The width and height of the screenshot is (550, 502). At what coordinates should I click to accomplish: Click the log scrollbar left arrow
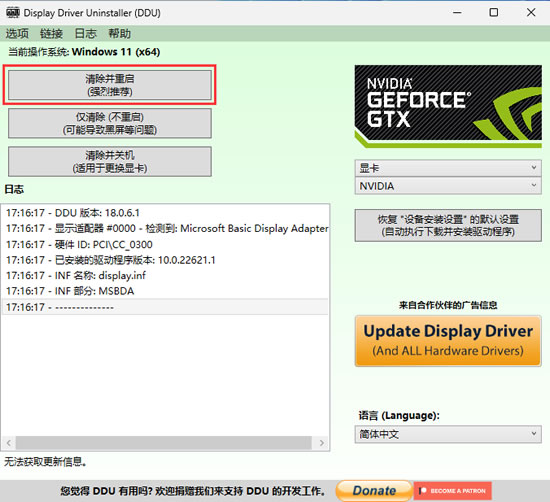click(x=9, y=443)
